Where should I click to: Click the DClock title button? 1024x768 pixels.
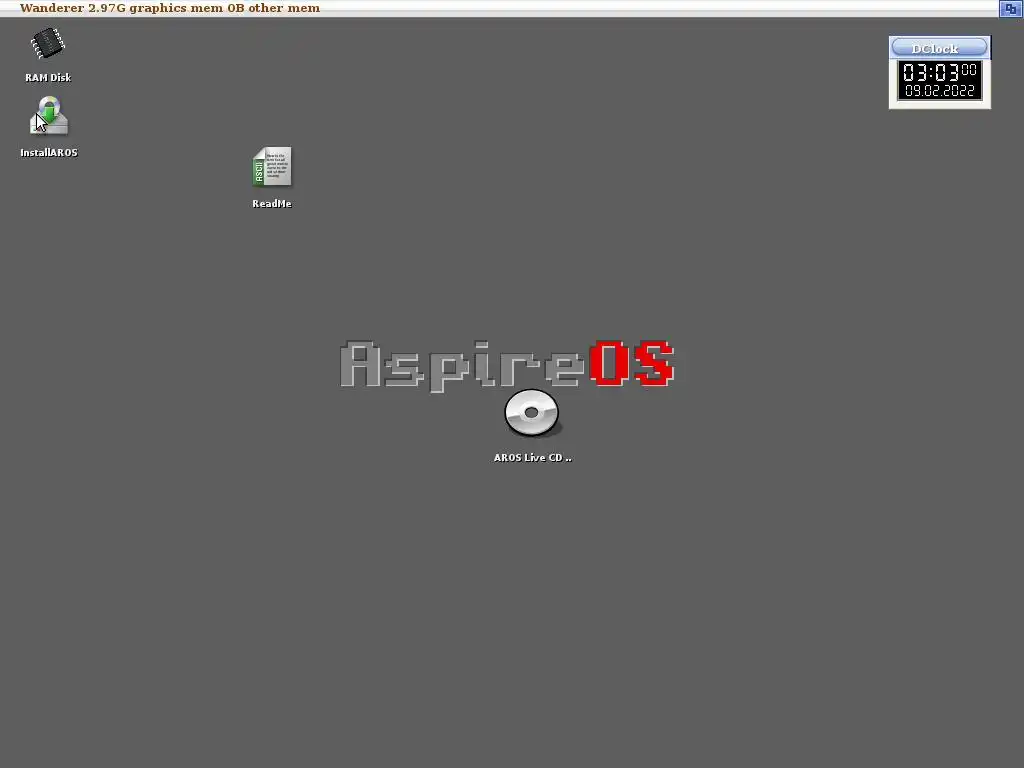click(939, 48)
